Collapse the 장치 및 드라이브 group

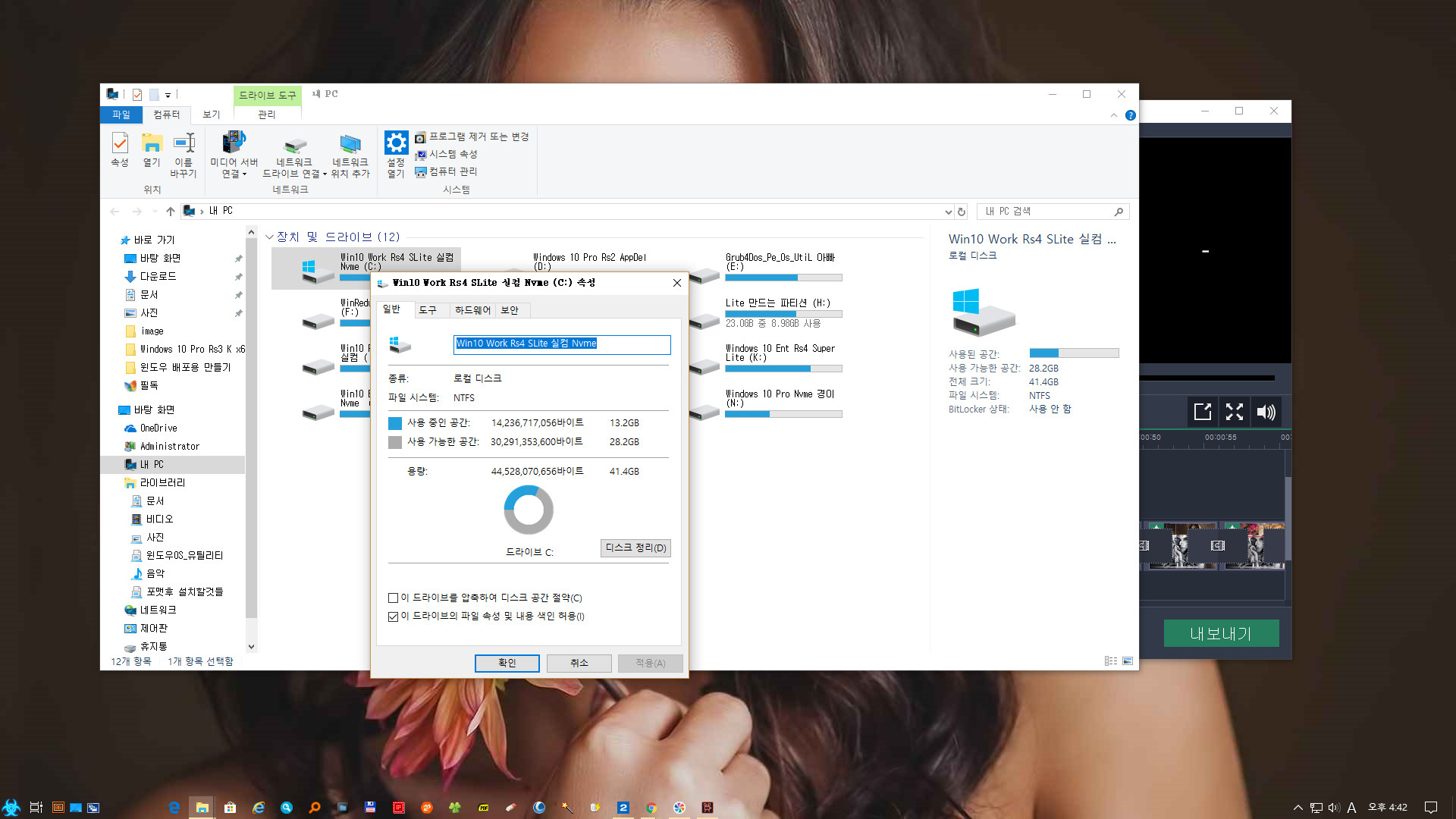[269, 237]
